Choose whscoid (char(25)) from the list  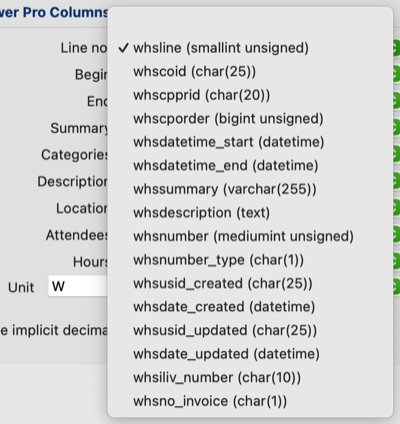coord(250,72)
